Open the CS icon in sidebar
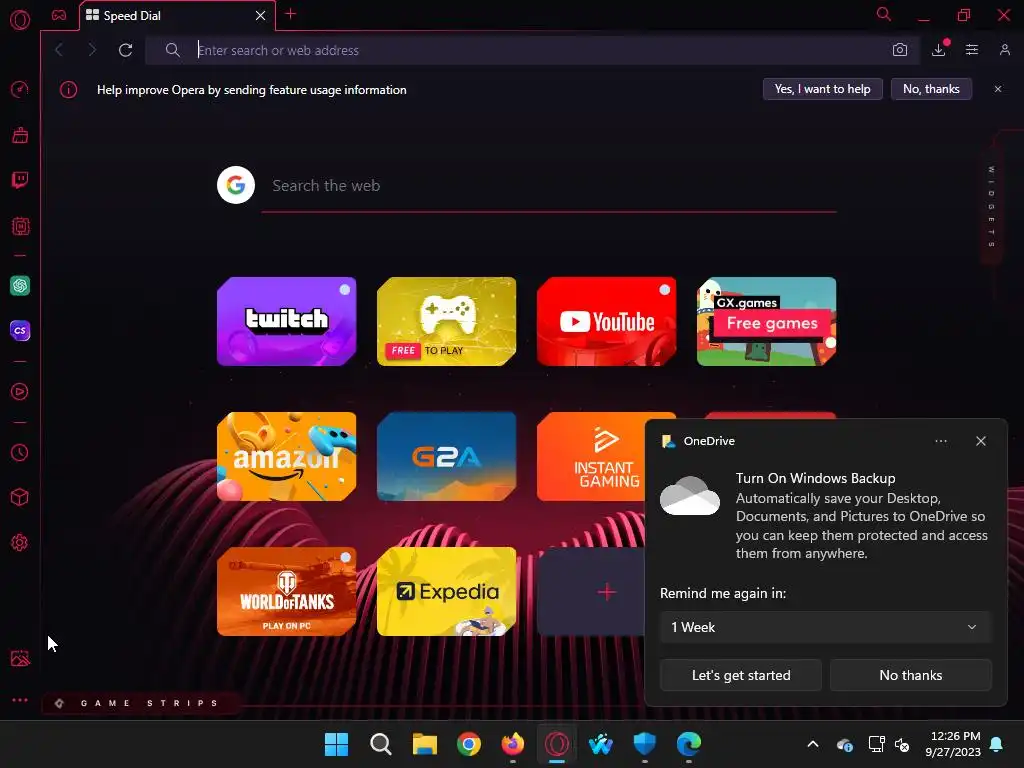The image size is (1024, 768). click(x=20, y=330)
